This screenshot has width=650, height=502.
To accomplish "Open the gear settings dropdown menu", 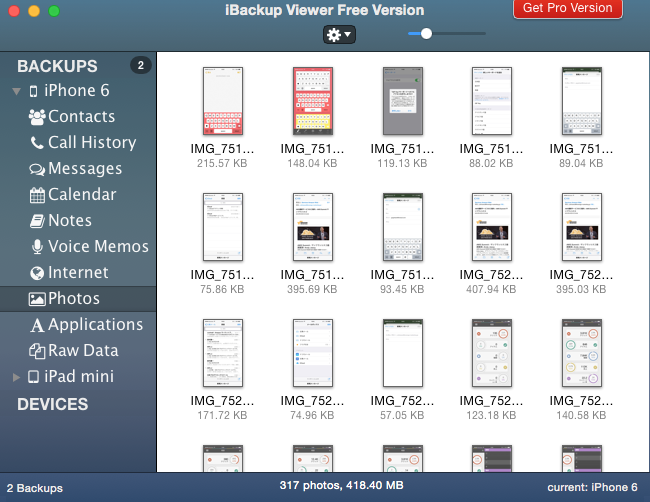I will point(339,34).
